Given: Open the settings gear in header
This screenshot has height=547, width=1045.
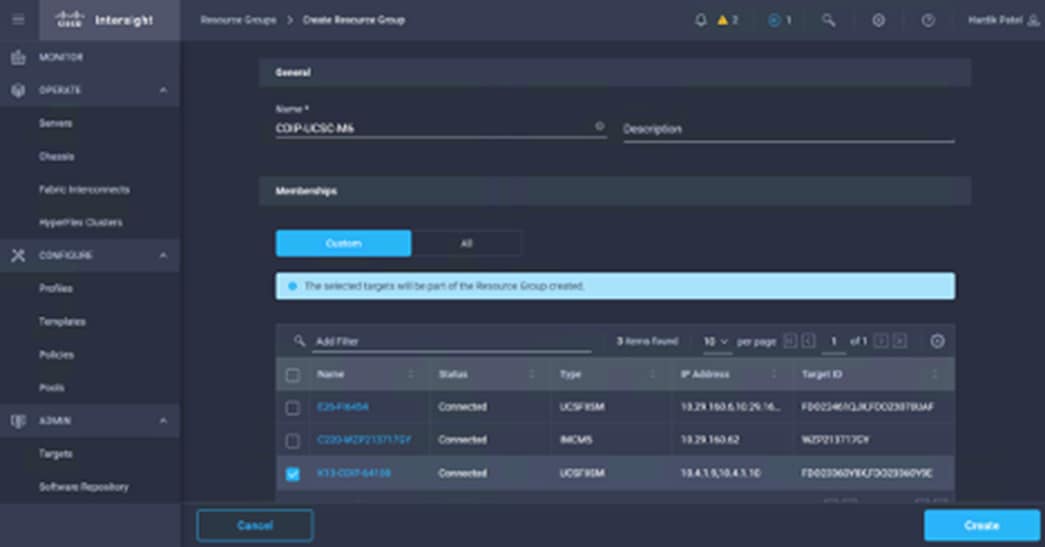Looking at the screenshot, I should point(878,20).
